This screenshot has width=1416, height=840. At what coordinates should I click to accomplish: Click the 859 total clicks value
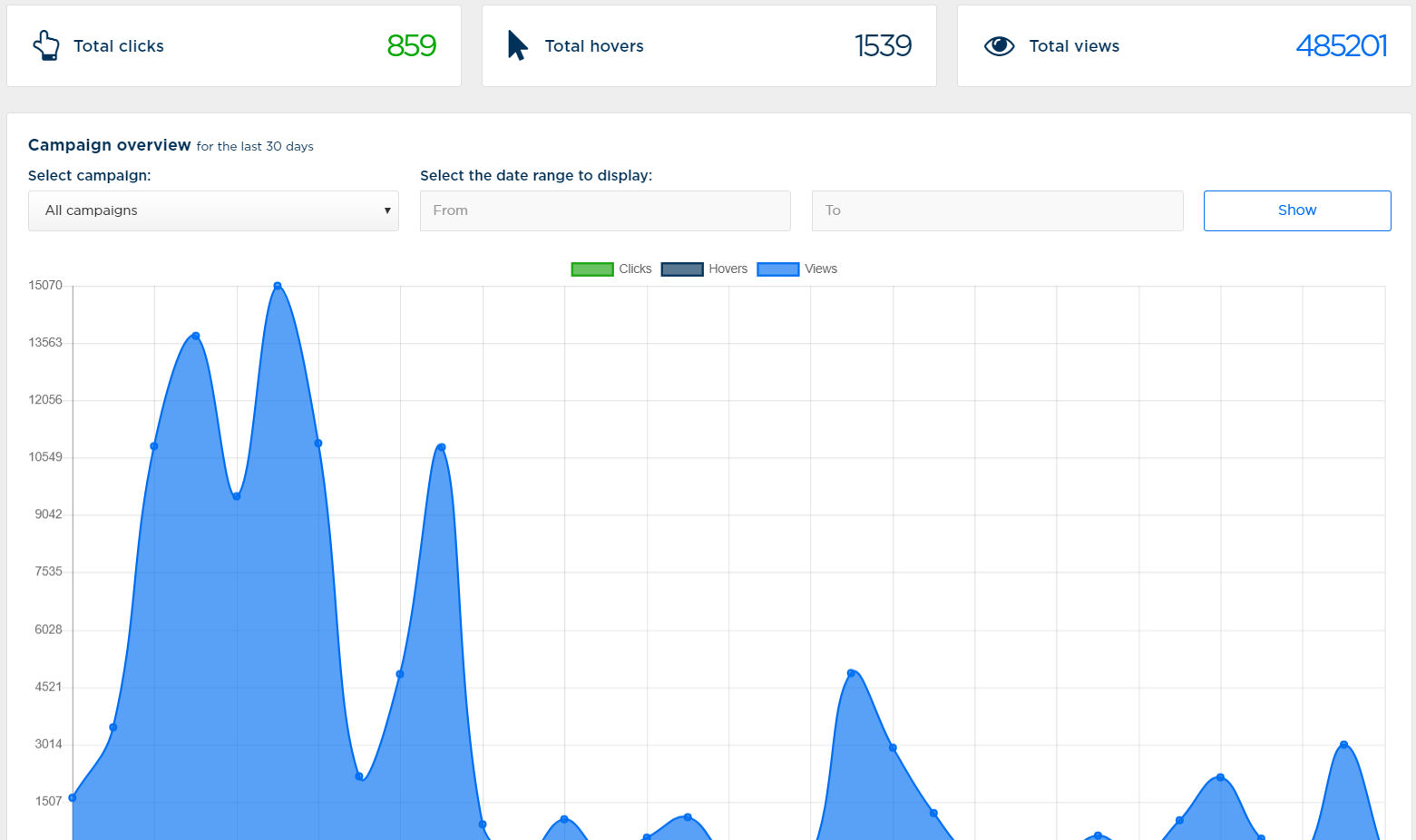point(412,45)
